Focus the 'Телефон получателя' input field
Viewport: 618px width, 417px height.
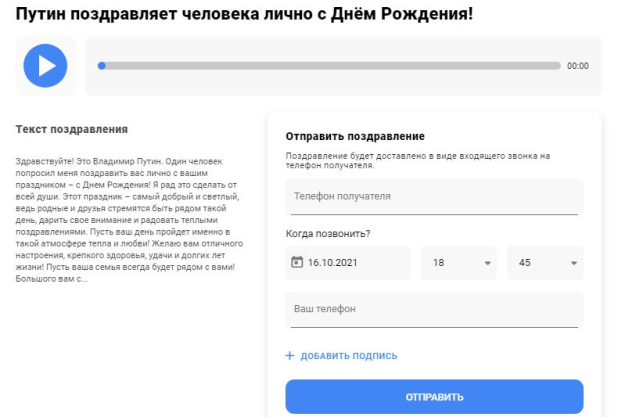(434, 196)
